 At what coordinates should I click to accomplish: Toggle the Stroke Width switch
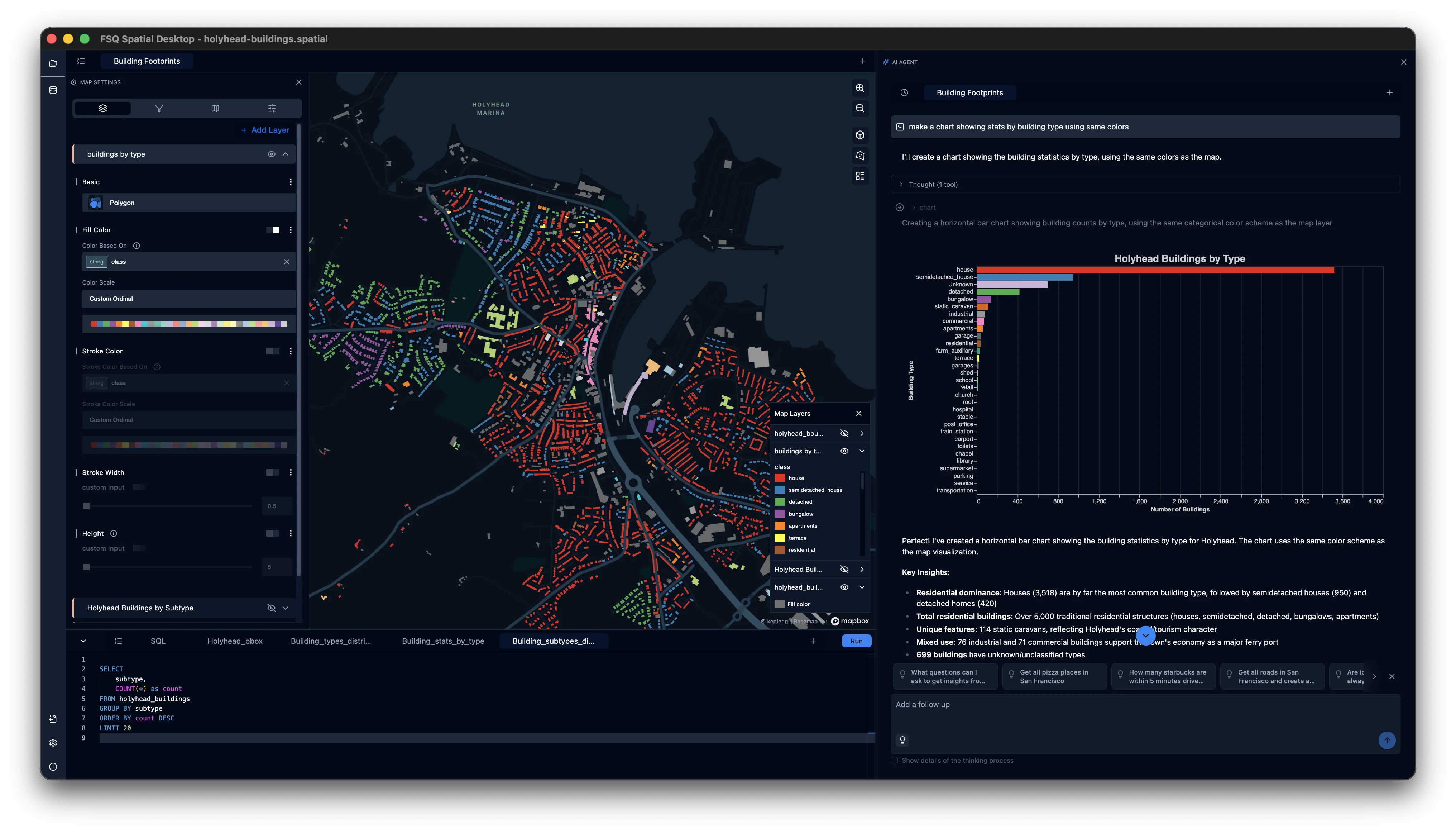(x=273, y=472)
